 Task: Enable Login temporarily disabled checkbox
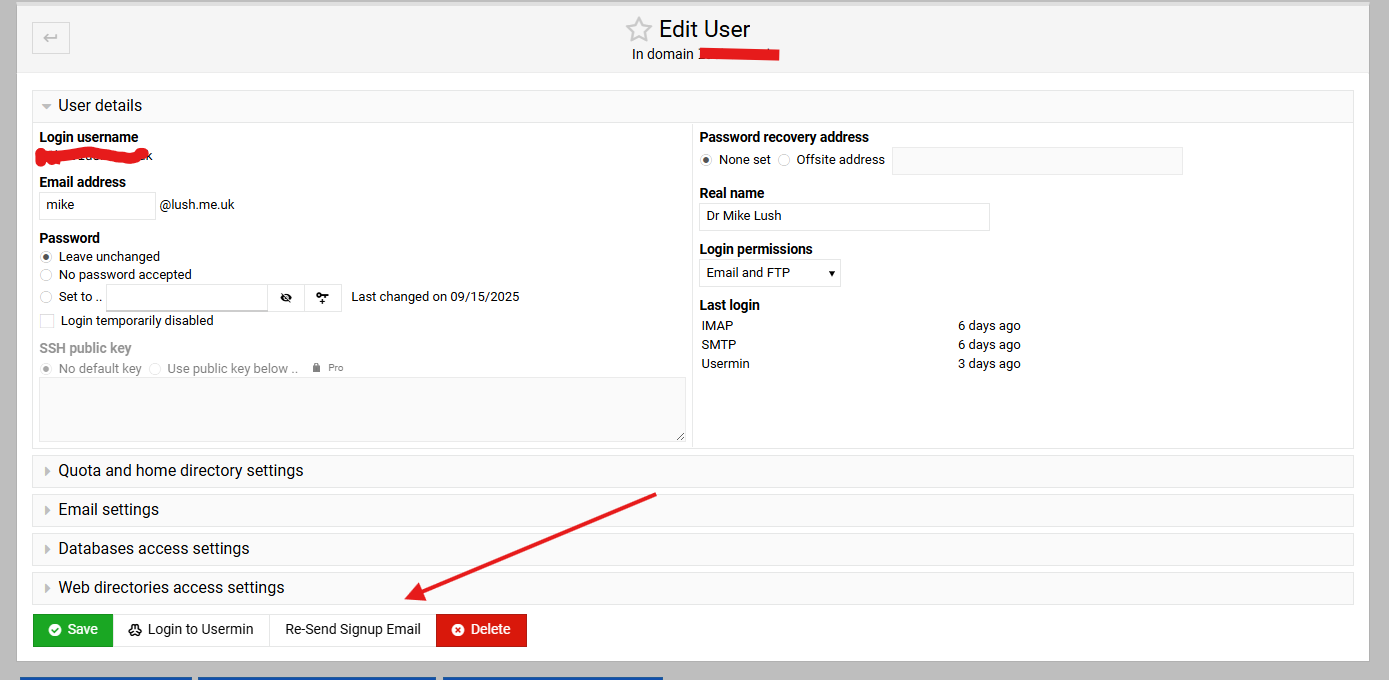47,321
